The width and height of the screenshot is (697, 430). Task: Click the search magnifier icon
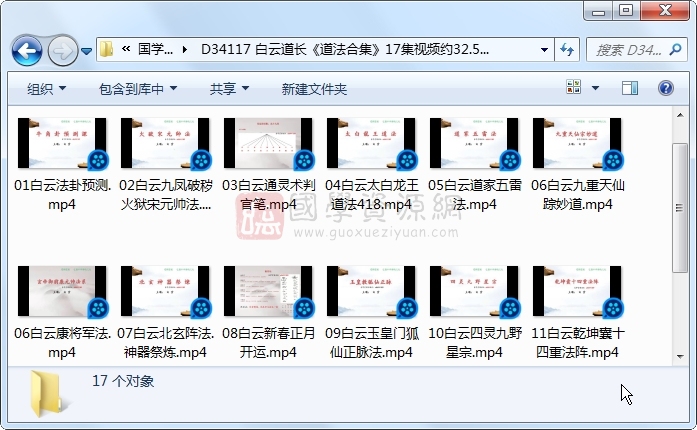coord(676,49)
